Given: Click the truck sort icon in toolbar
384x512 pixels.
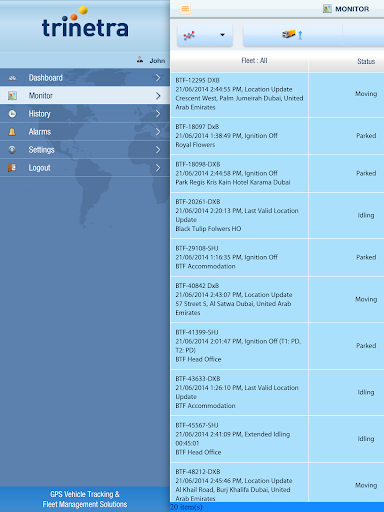Looking at the screenshot, I should tap(293, 35).
